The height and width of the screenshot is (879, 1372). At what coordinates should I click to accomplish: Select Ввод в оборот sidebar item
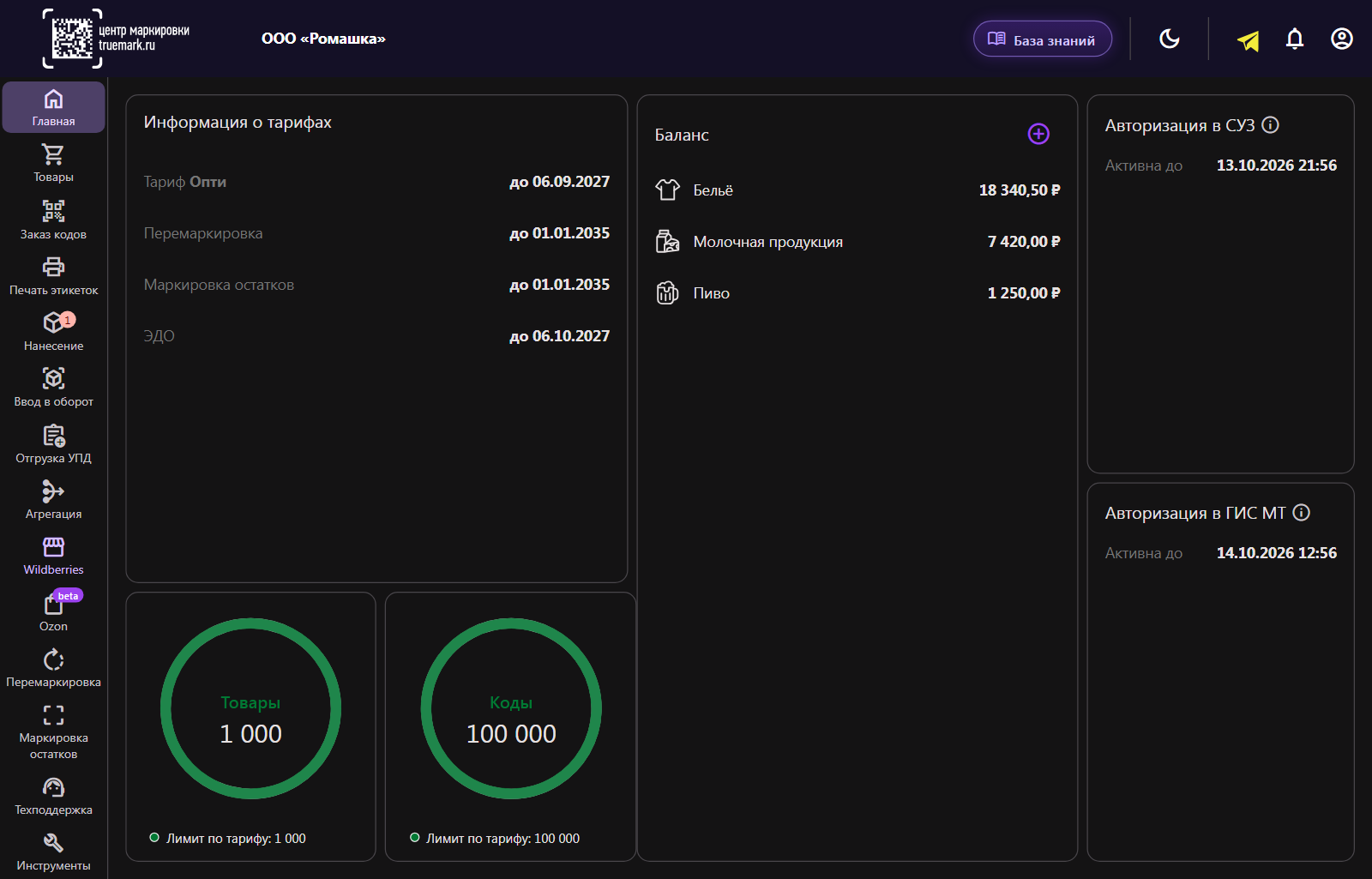click(53, 388)
